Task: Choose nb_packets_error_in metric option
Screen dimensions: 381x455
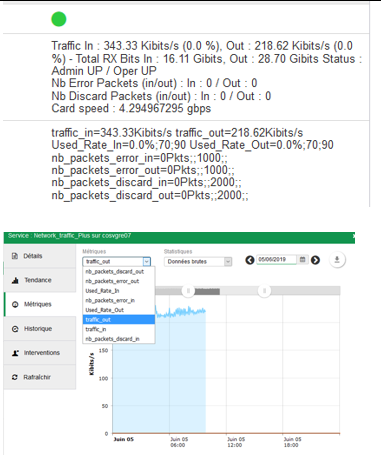Action: pyautogui.click(x=119, y=300)
